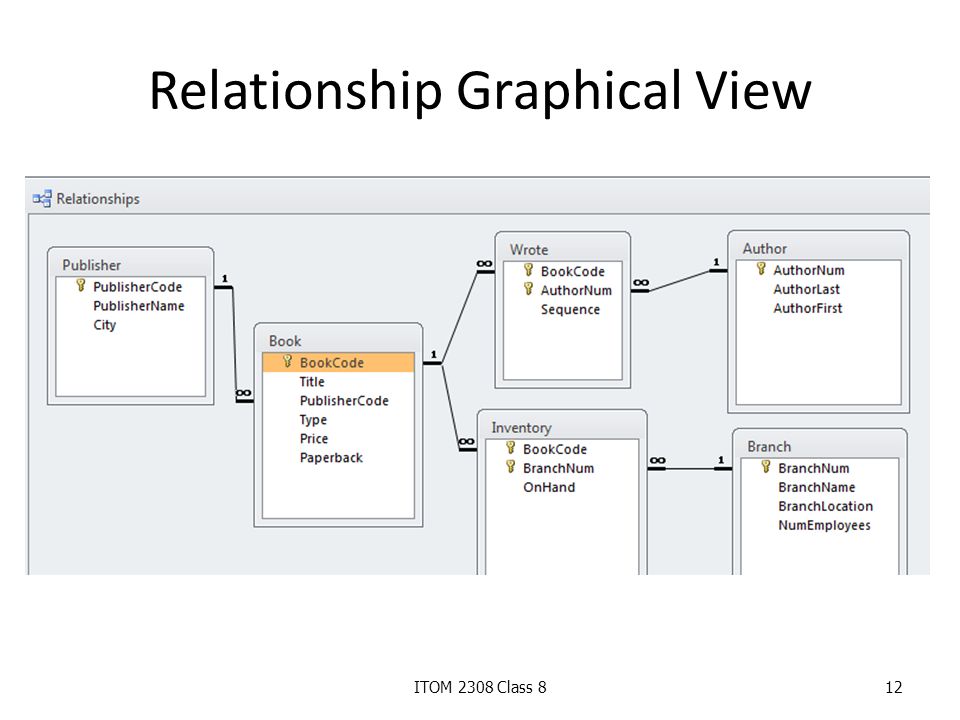This screenshot has height=720, width=960.
Task: Select AuthorFirst field in Author table
Action: (818, 308)
